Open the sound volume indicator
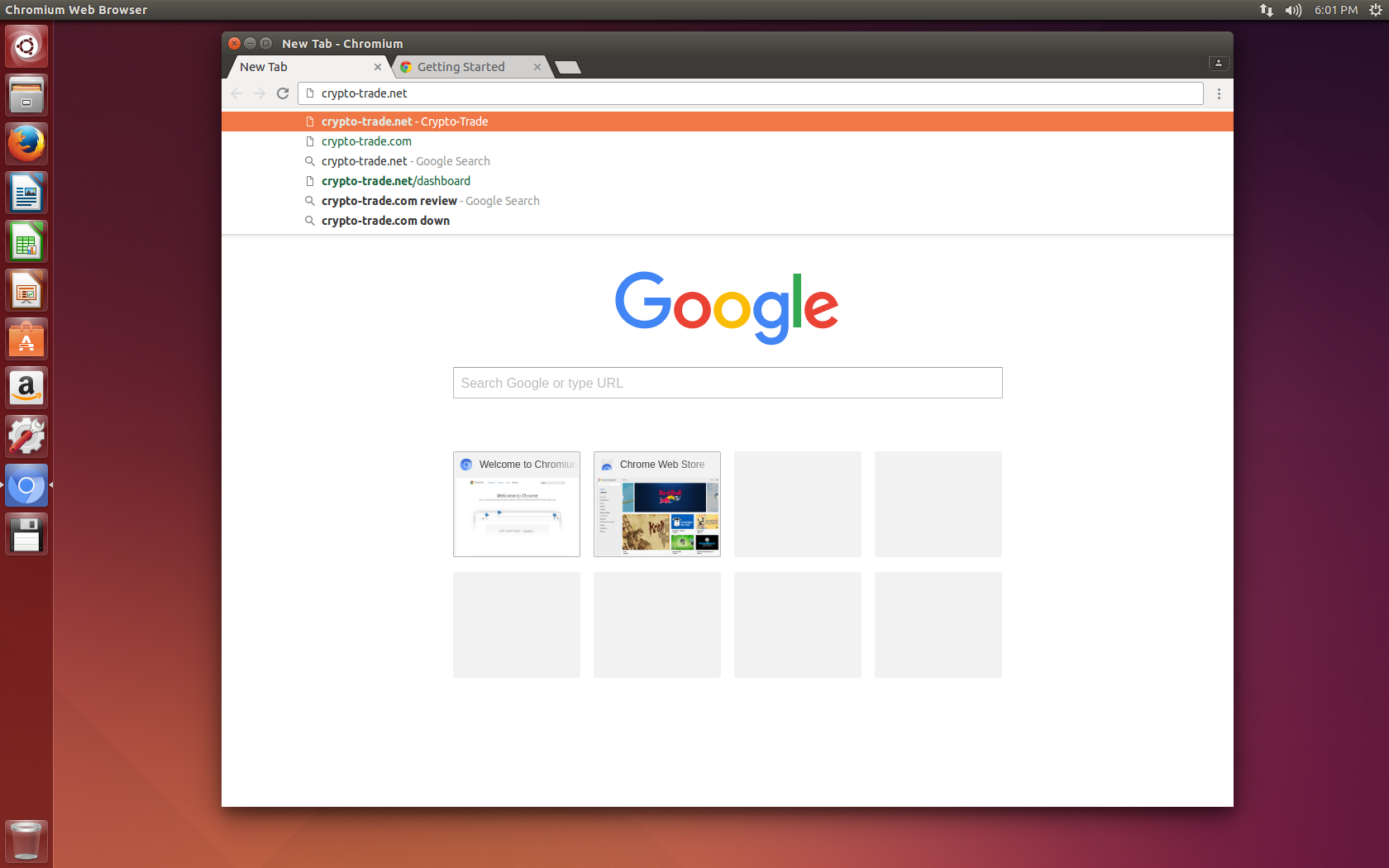Screen dimensions: 1389x868 pyautogui.click(x=1293, y=10)
